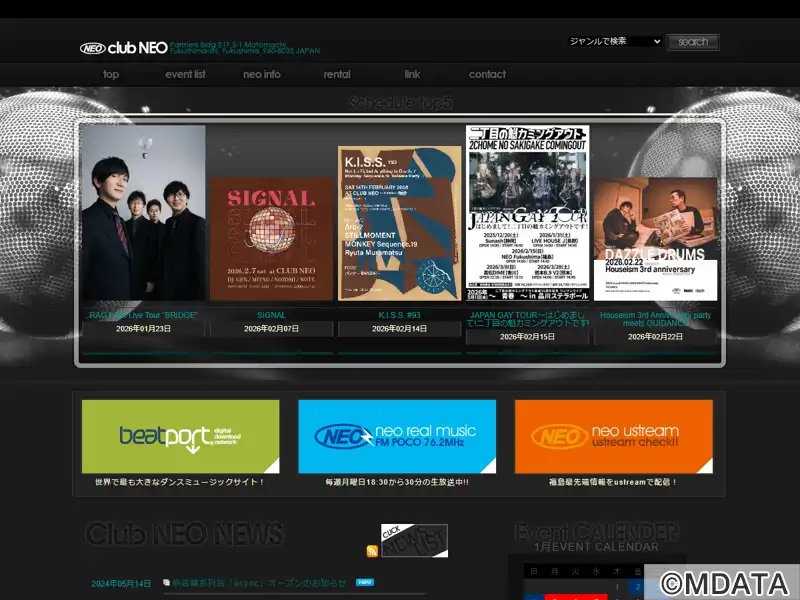Click the date 2026年02月22日
This screenshot has height=600, width=800.
656,337
